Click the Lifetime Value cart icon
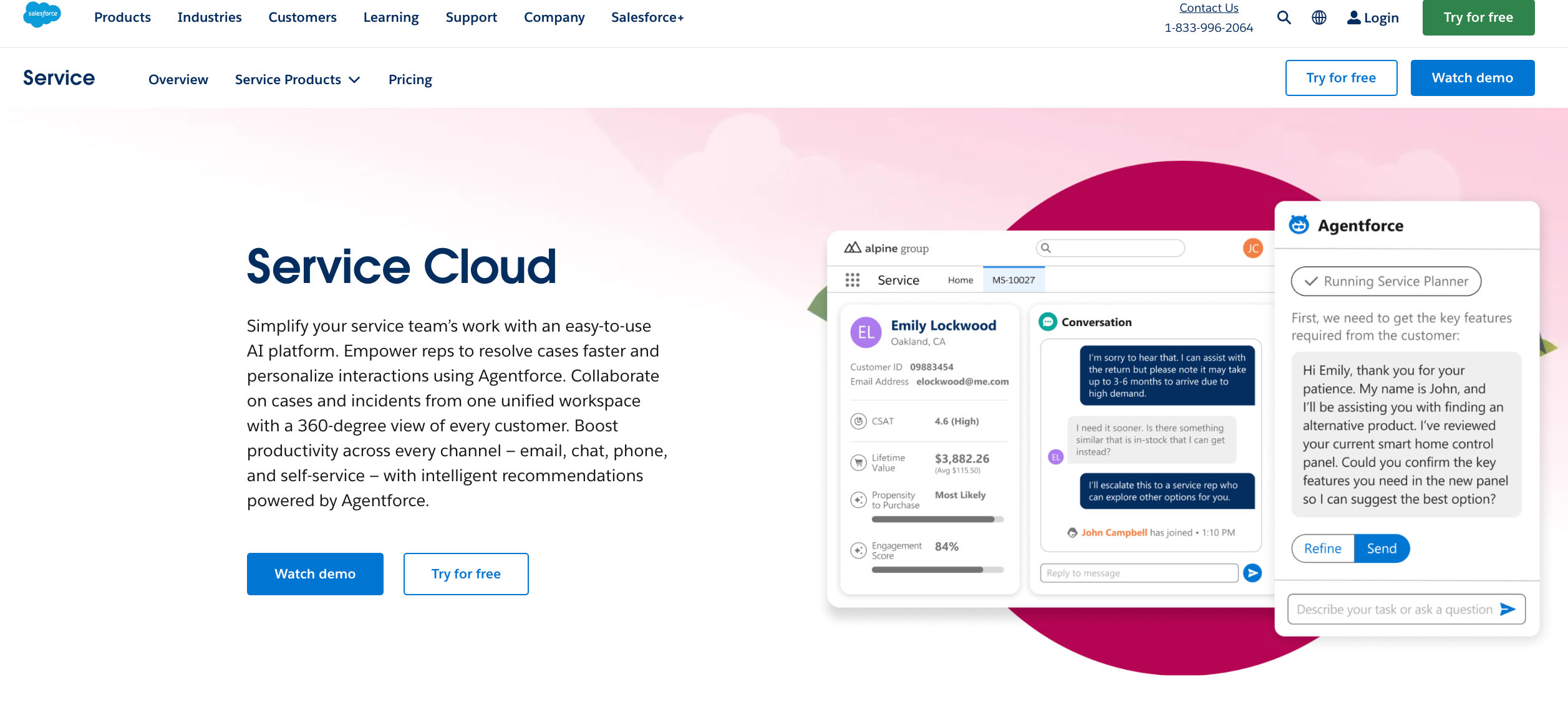Screen dimensions: 1568x728 pos(858,462)
